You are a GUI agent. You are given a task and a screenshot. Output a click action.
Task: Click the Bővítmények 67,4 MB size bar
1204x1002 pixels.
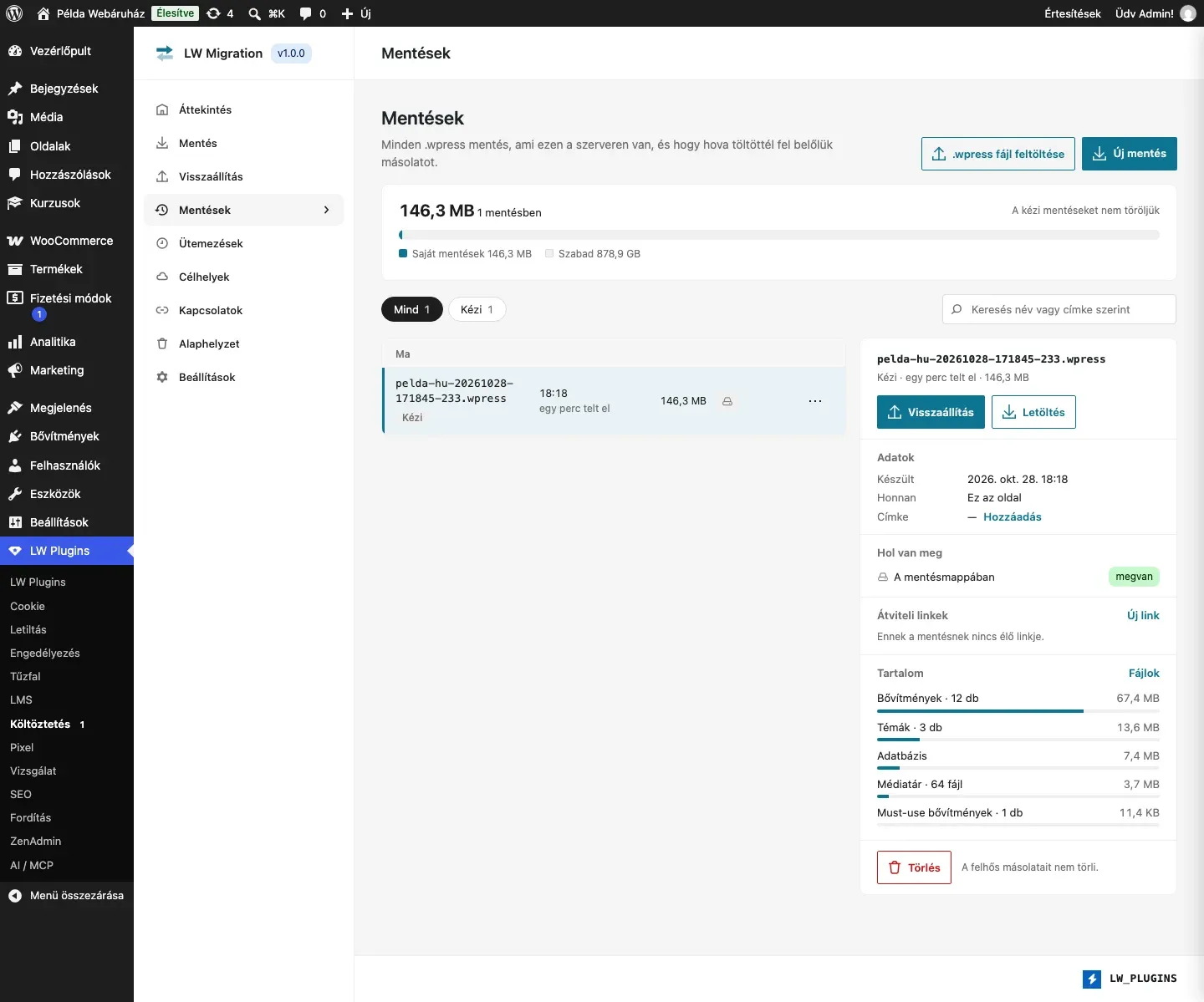click(1018, 711)
